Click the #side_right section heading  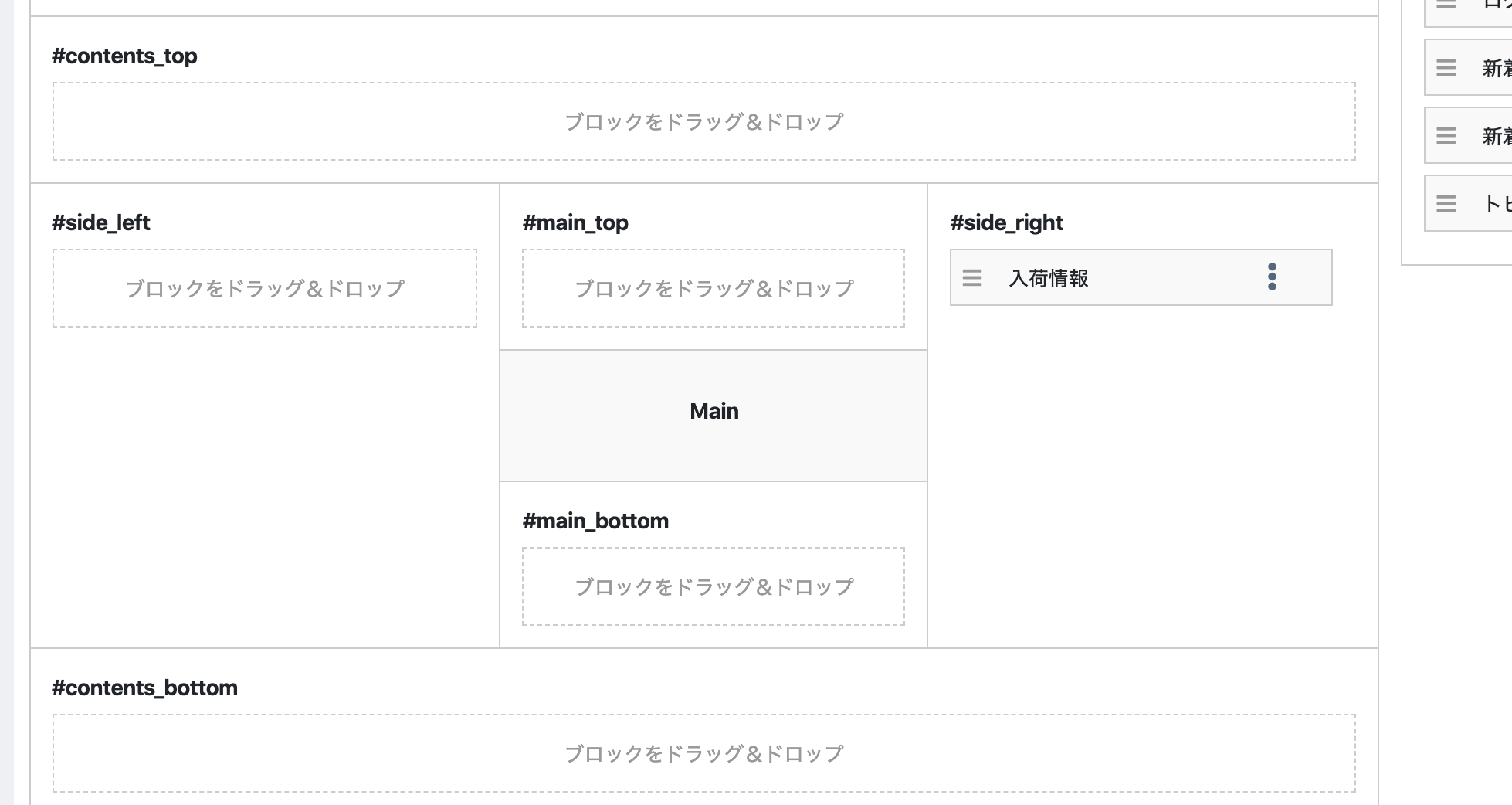coord(1006,222)
